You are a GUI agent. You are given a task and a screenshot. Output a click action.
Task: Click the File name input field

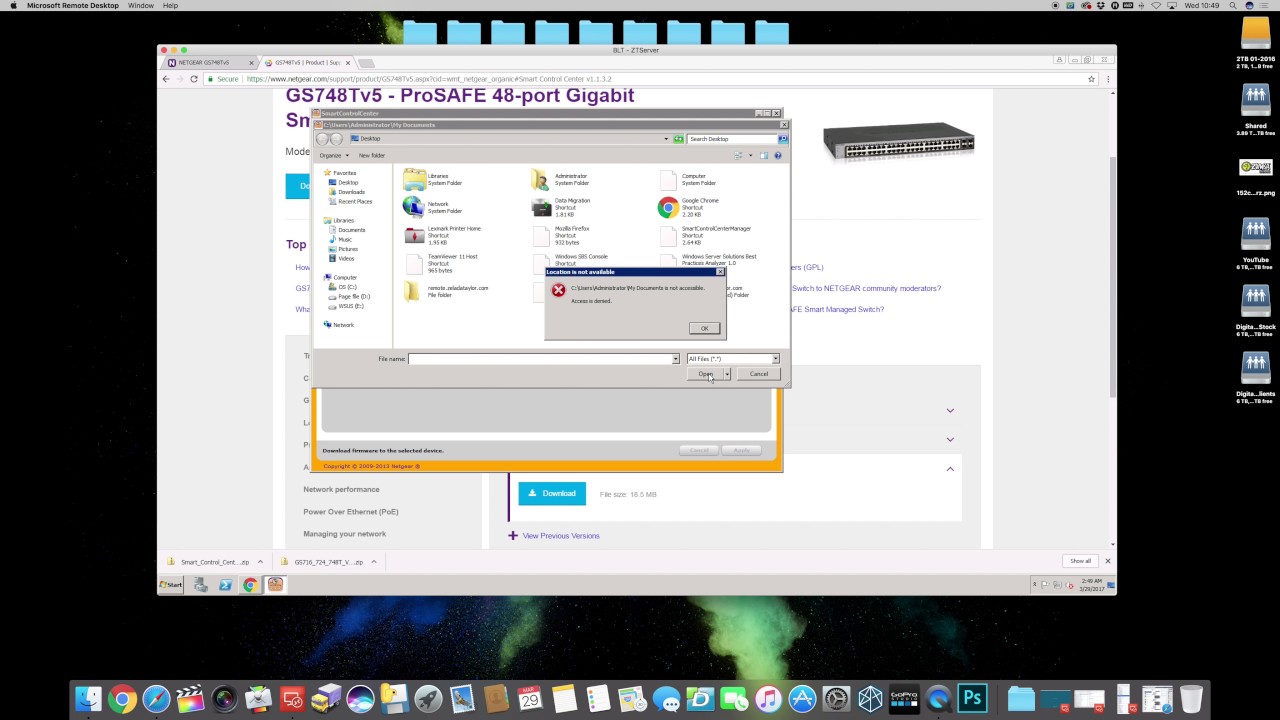pyautogui.click(x=539, y=359)
